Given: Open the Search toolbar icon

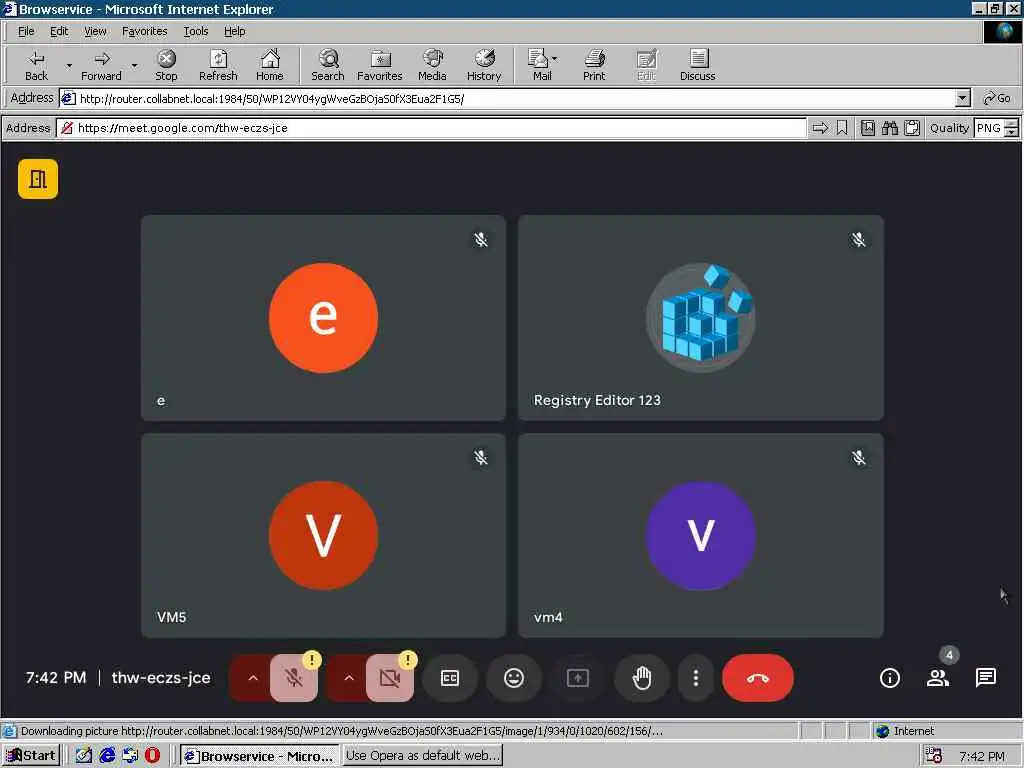Looking at the screenshot, I should click(328, 65).
